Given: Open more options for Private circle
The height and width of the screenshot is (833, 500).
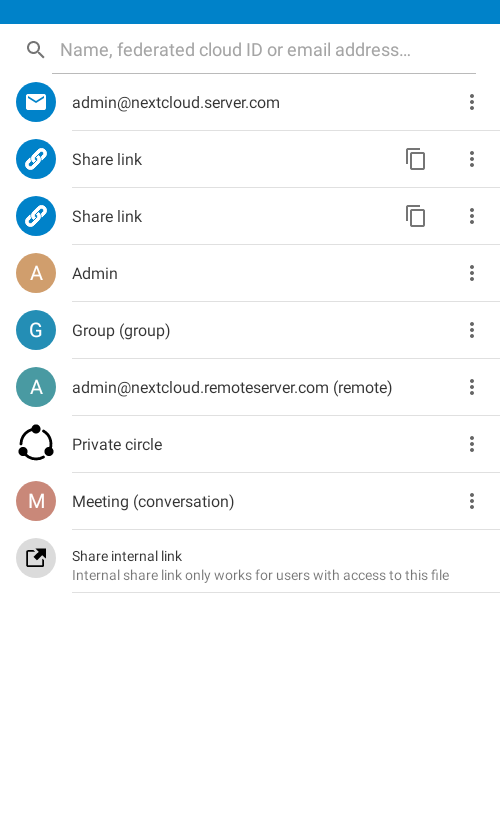Looking at the screenshot, I should pyautogui.click(x=472, y=444).
